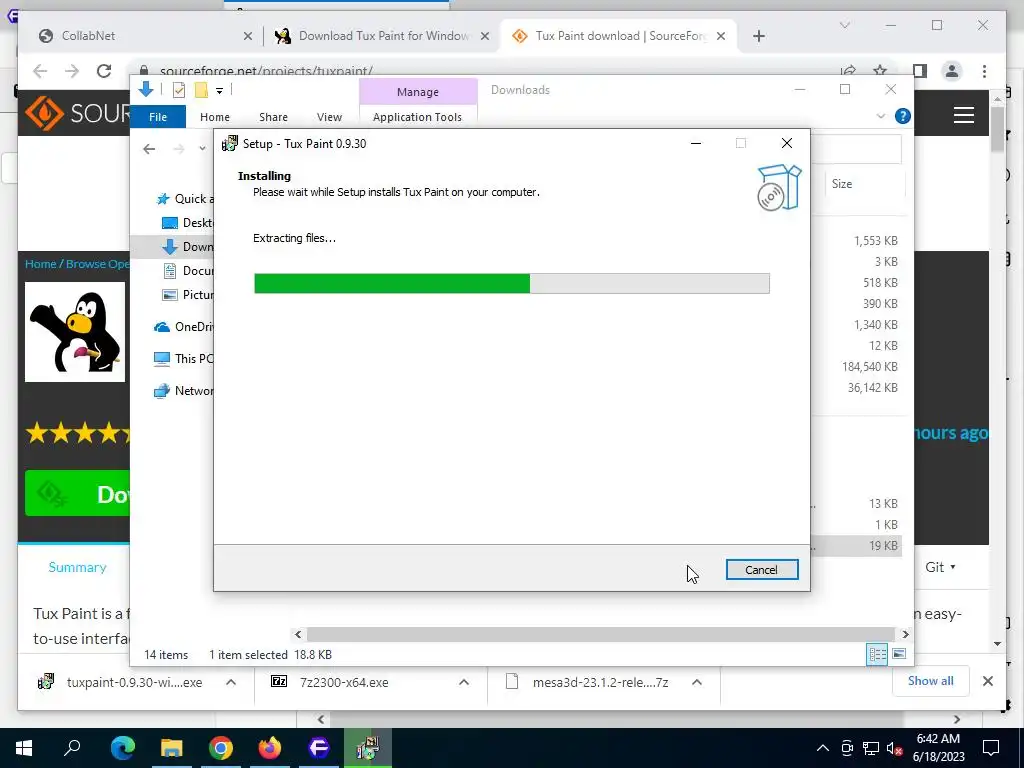
Task: Click the Explorer help icon
Action: 903,116
